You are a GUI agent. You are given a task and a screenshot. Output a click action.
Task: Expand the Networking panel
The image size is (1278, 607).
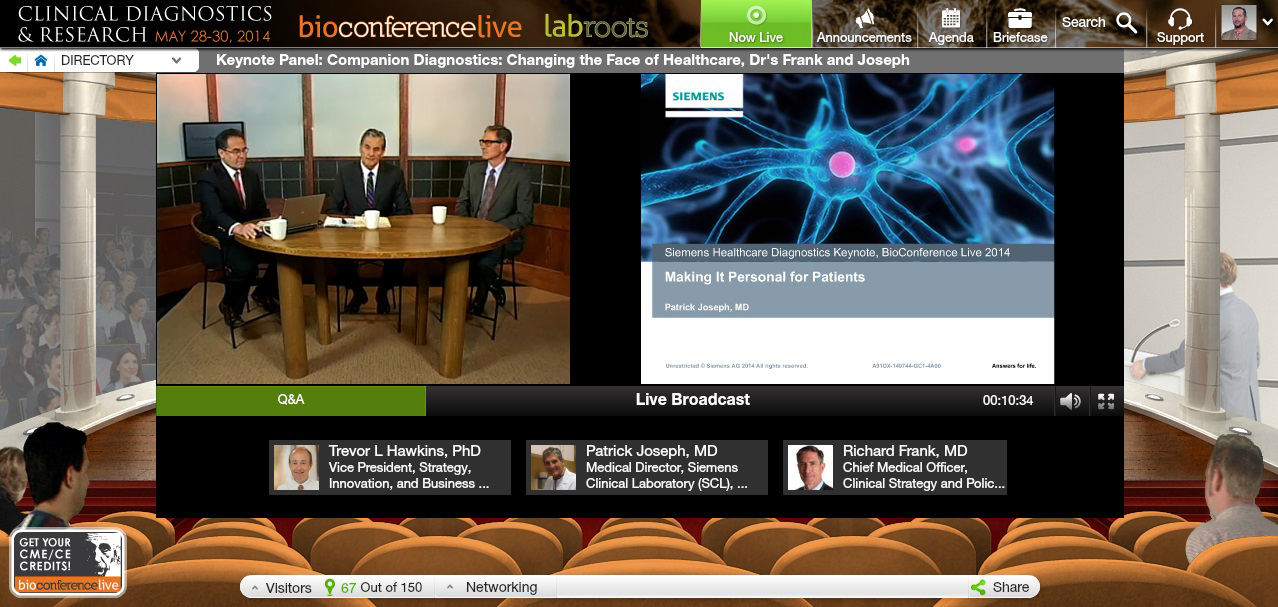point(492,587)
